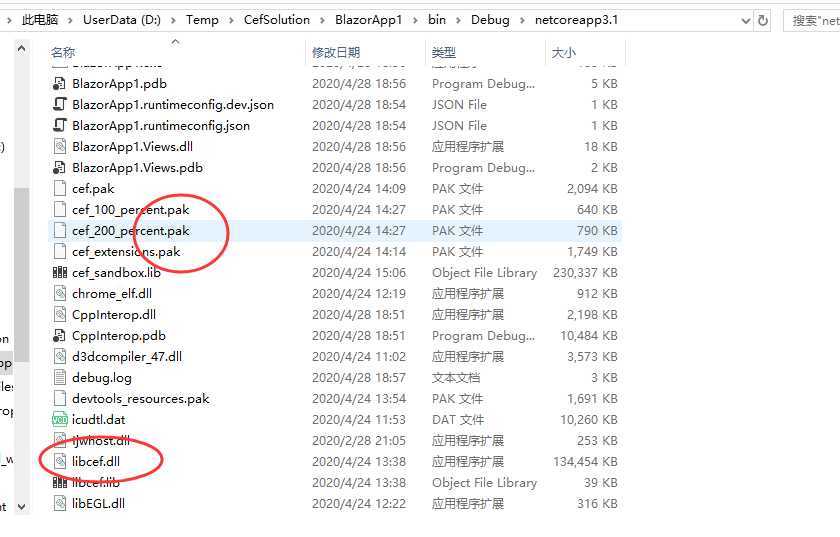Go to the bin folder breadcrumb

coord(437,20)
